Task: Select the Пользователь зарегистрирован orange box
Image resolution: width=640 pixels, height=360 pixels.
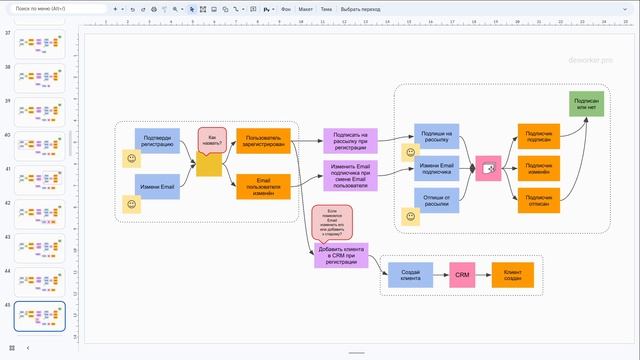Action: coord(263,141)
